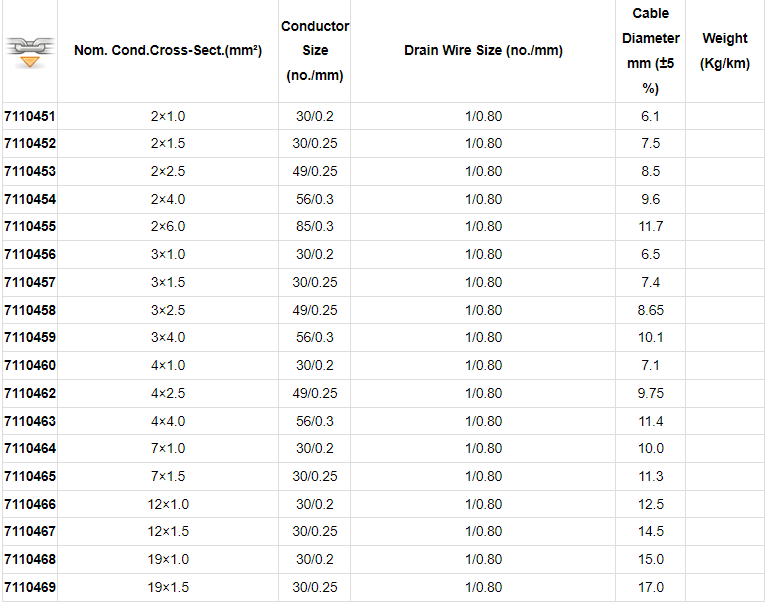Click the Drain Wire Size column header
Viewport: 769px width, 608px height.
[483, 50]
